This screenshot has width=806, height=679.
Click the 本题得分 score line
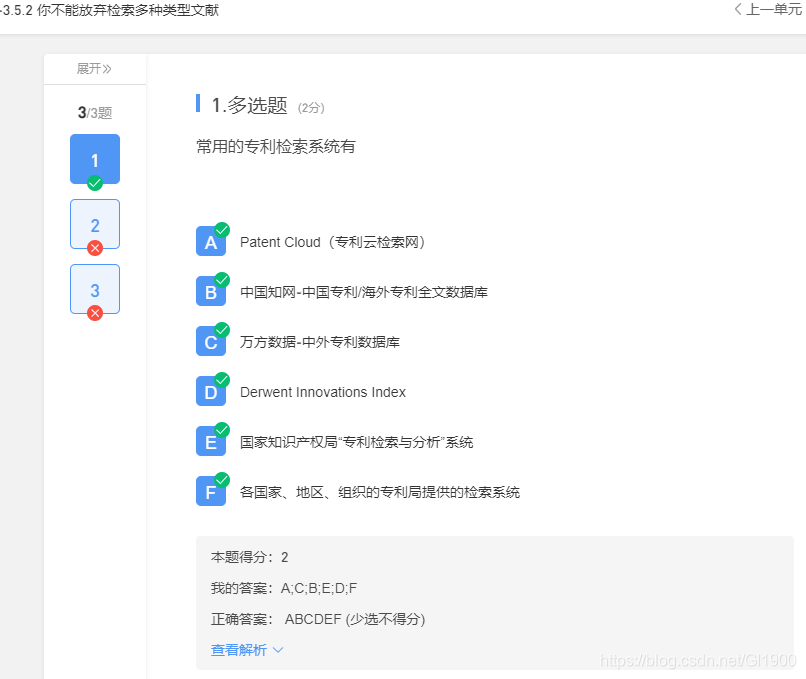click(249, 557)
